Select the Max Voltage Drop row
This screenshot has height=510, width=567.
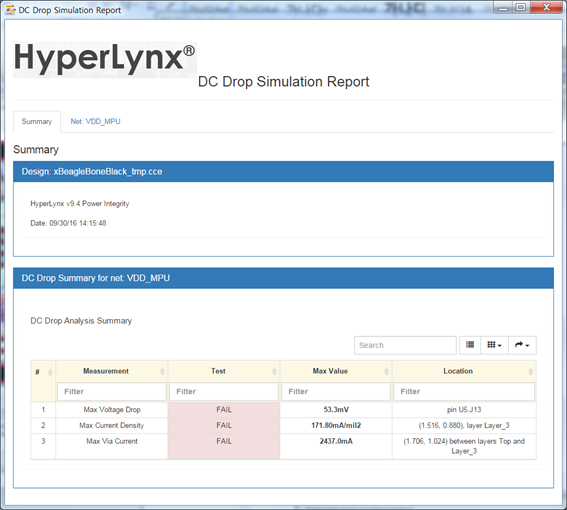pos(284,410)
